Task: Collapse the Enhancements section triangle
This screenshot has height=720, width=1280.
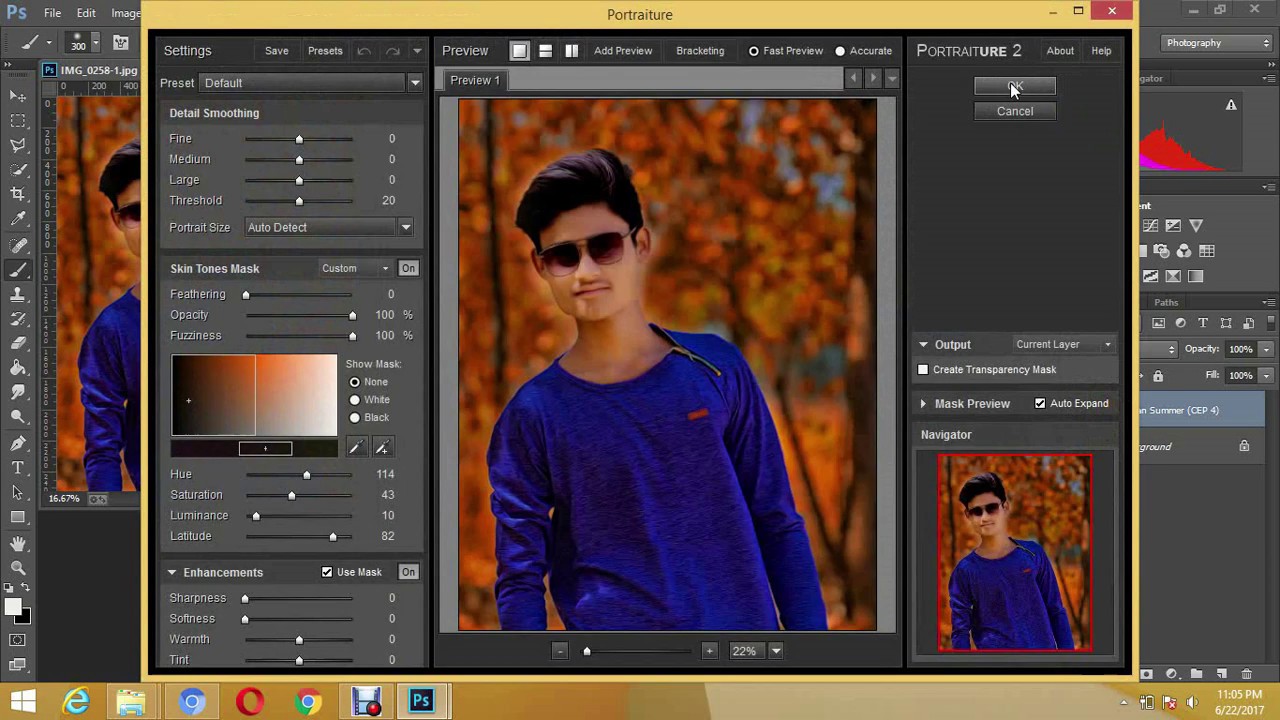Action: (x=172, y=573)
